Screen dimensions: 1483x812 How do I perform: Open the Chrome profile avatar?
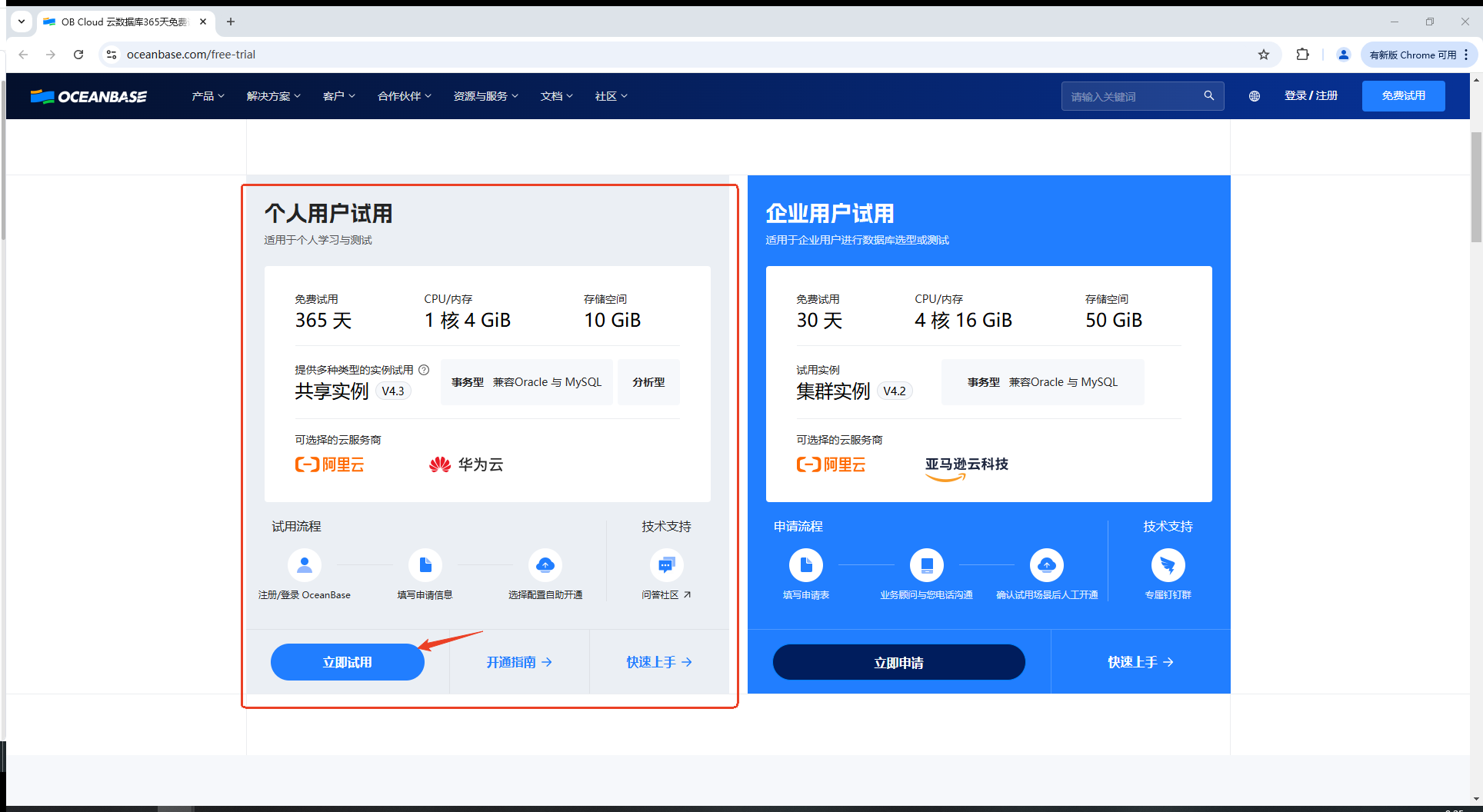(1344, 55)
